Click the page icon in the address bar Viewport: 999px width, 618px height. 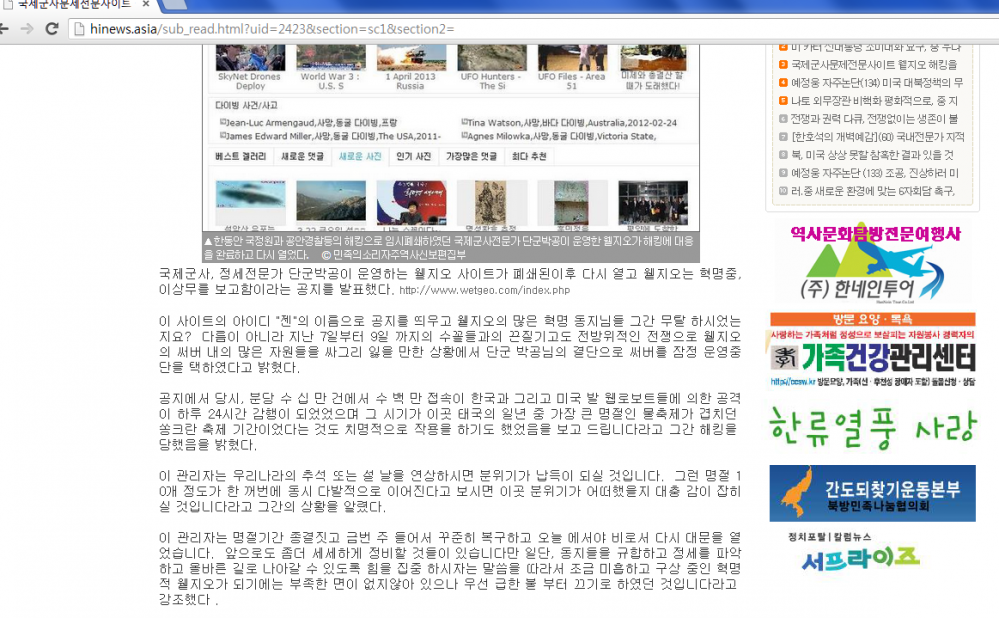80,29
